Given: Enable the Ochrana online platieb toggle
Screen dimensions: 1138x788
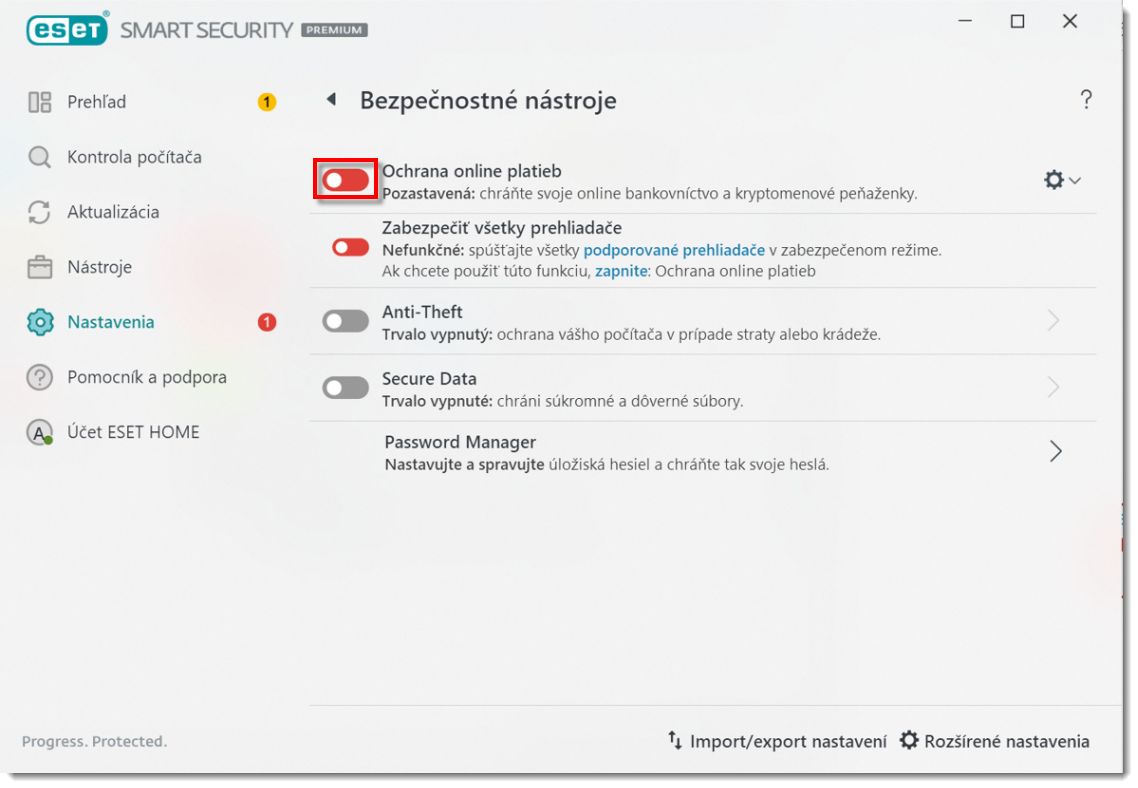Looking at the screenshot, I should pos(346,180).
